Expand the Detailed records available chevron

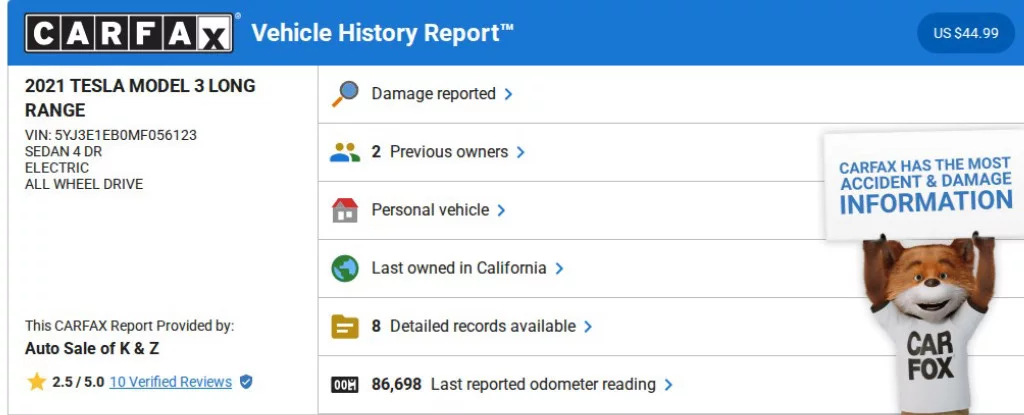[x=588, y=326]
